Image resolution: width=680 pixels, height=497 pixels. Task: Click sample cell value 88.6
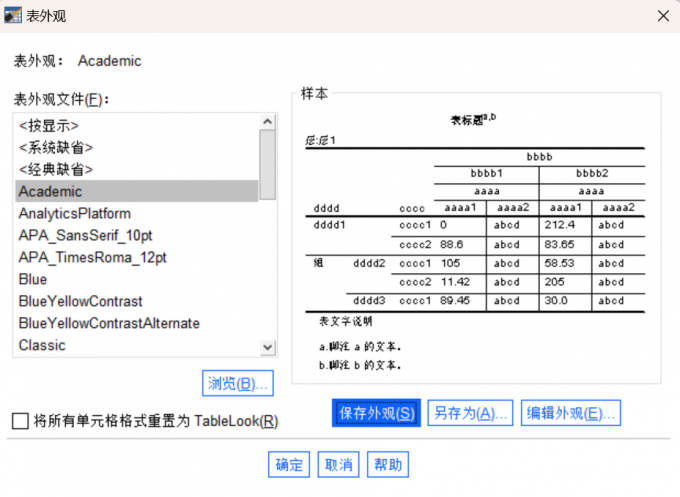pos(451,244)
